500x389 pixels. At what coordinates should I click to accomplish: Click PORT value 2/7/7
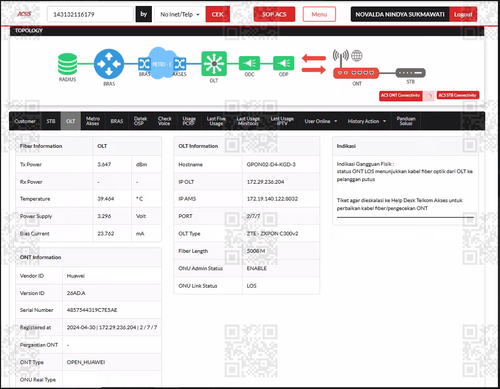click(253, 216)
